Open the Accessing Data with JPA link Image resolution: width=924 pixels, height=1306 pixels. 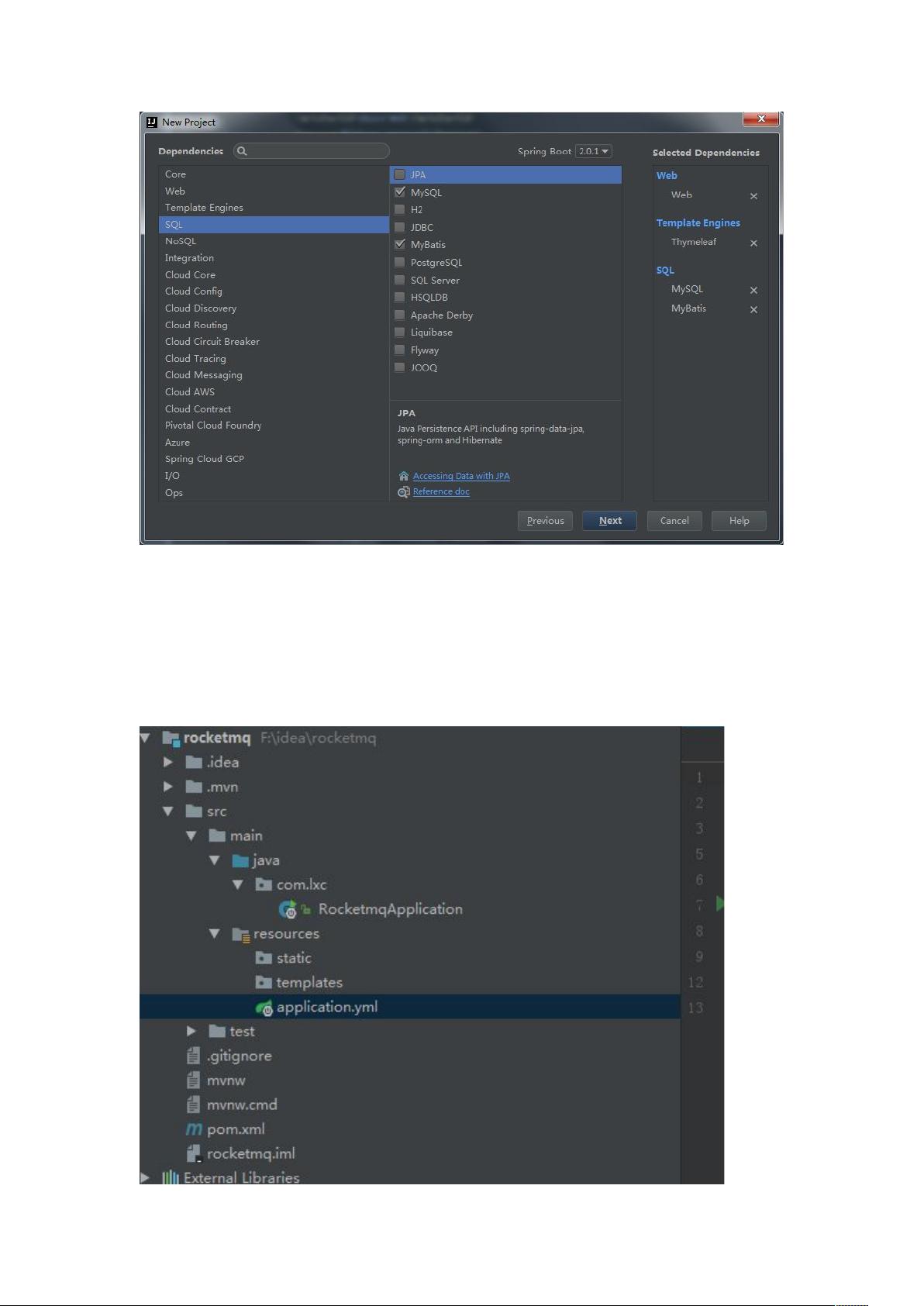click(461, 476)
